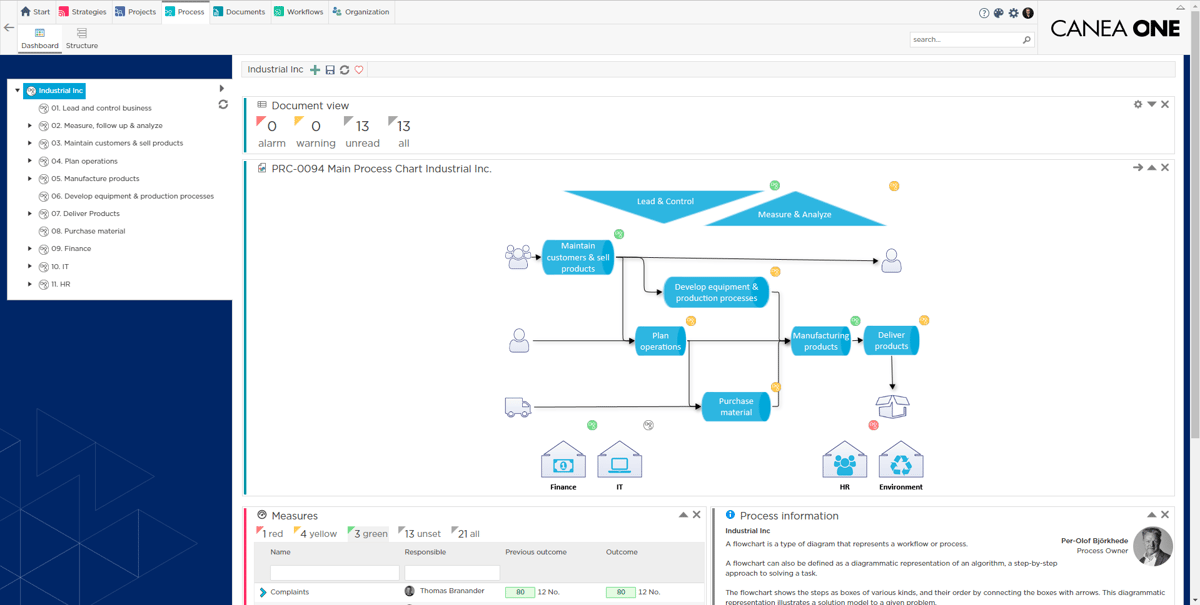Click the theme palette icon in the header

pos(997,13)
